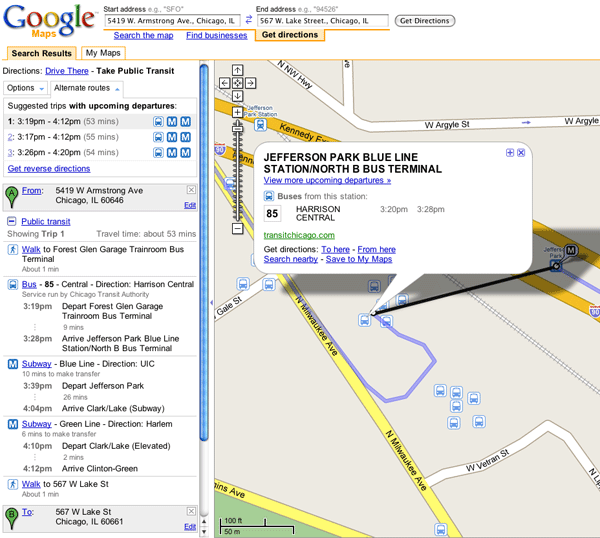Edit the From address
The image size is (600, 538).
coord(190,205)
